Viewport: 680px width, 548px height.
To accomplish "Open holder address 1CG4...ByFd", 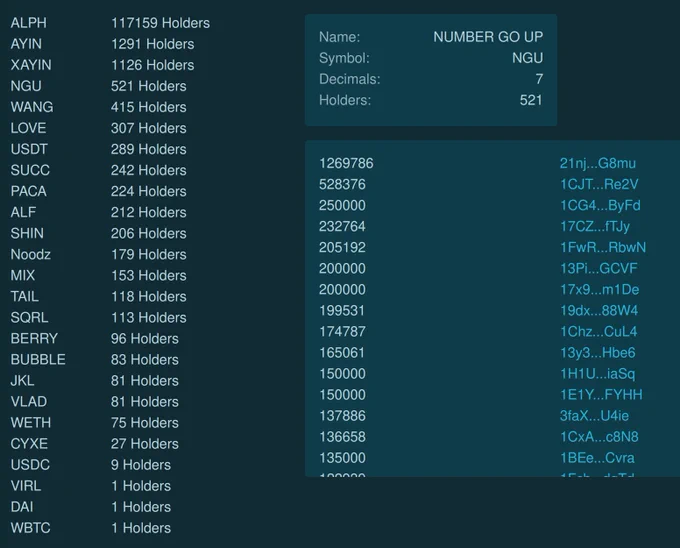I will 600,205.
